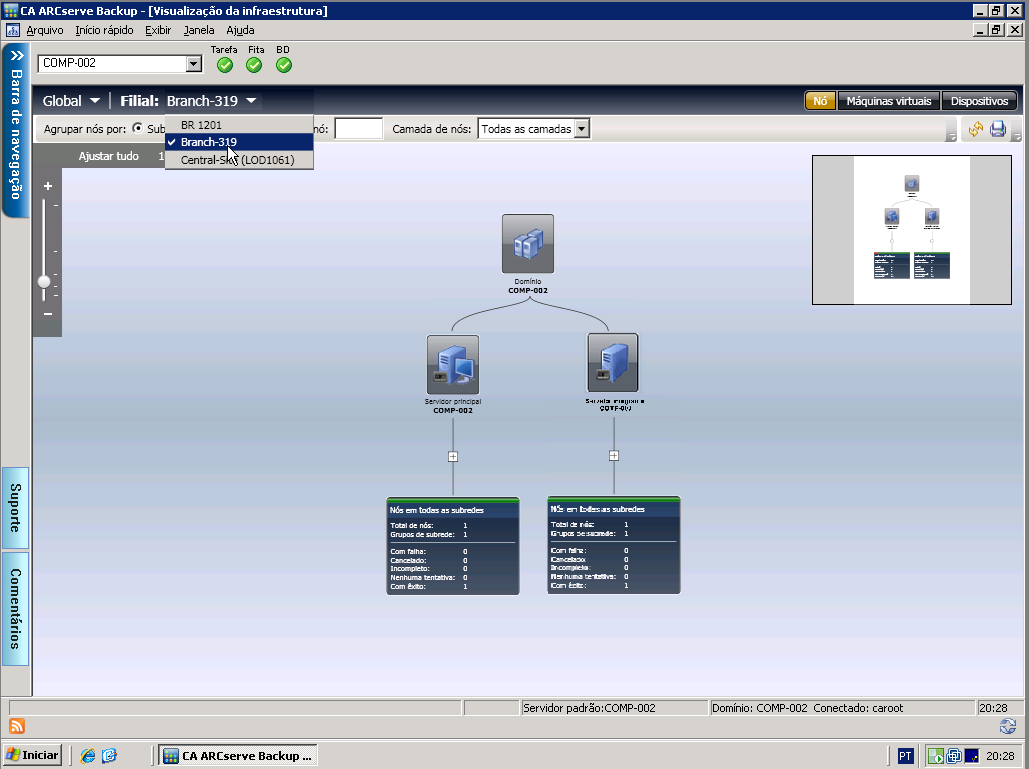This screenshot has height=769, width=1029.
Task: Select the Servidor principal COMP-002 icon
Action: click(x=452, y=364)
